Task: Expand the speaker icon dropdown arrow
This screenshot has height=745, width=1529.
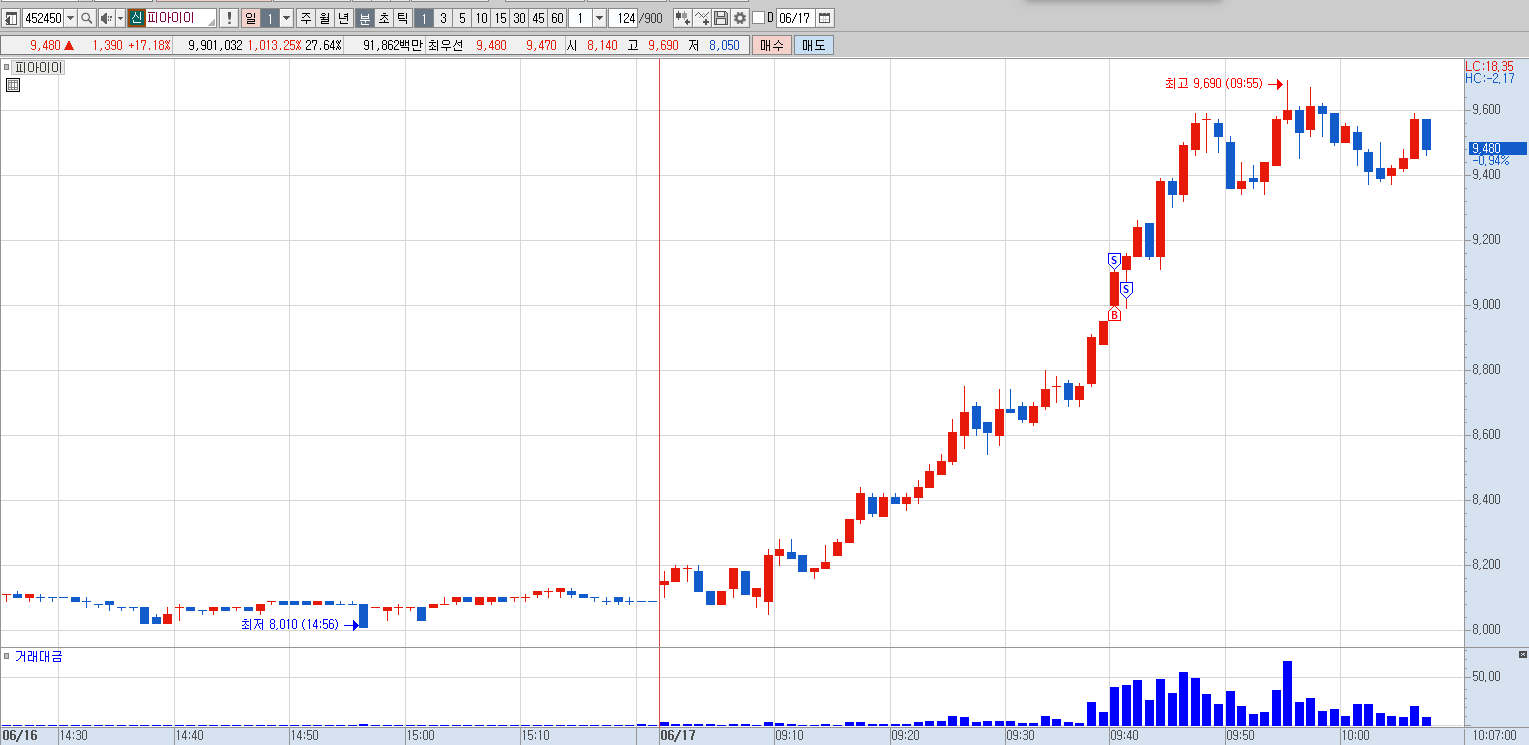Action: click(x=120, y=18)
